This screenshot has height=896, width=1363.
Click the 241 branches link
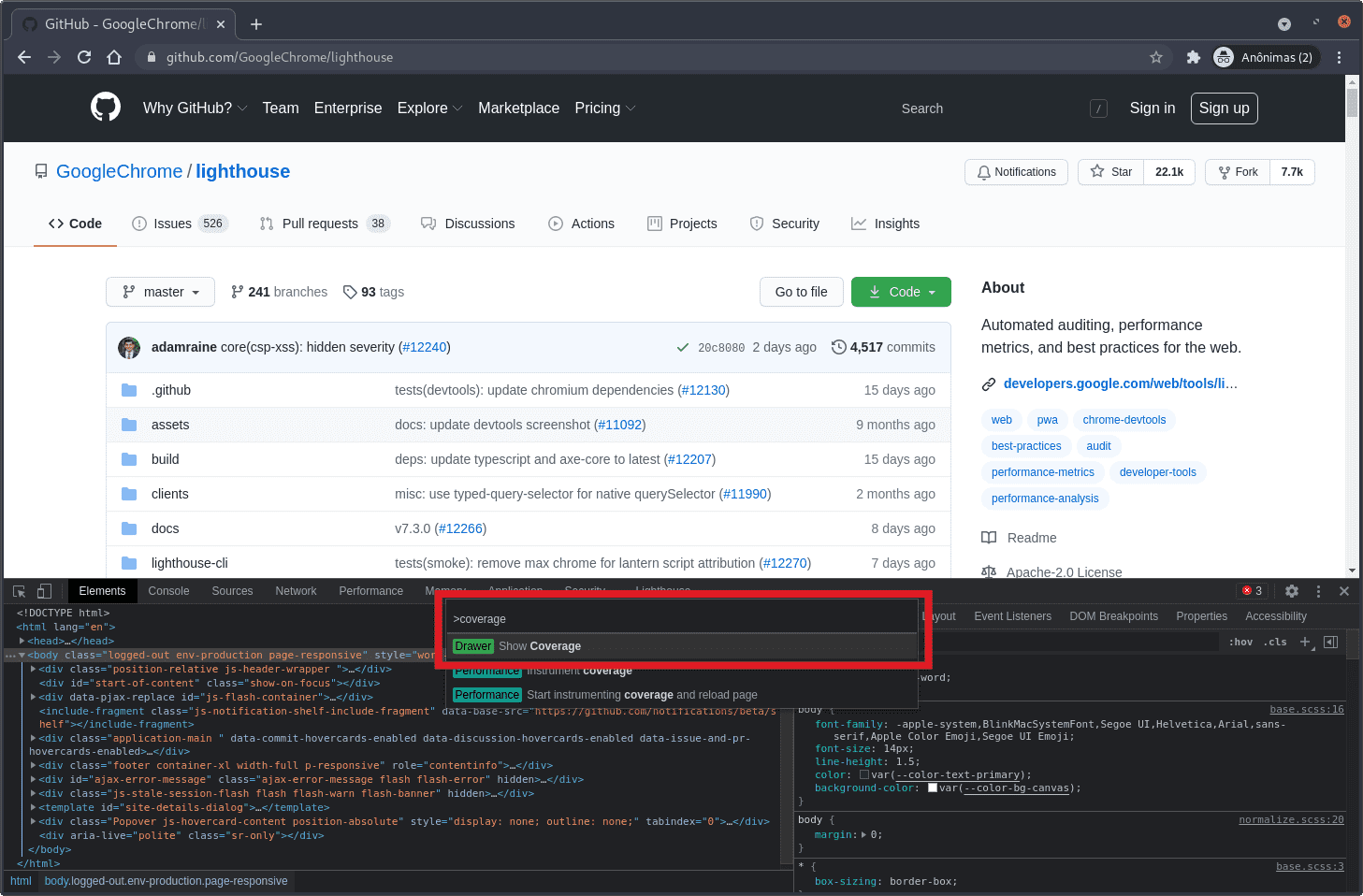279,292
